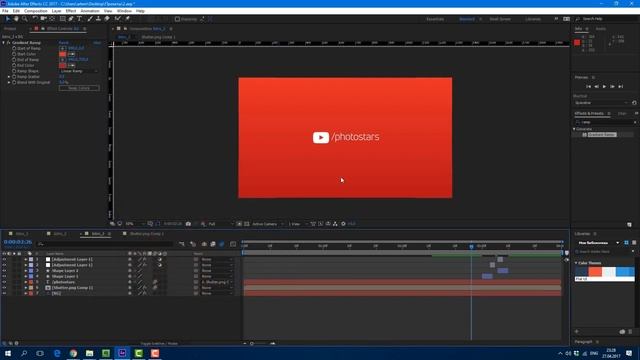Viewport: 640px width, 360px height.
Task: Click the Start Color red swatch
Action: (x=62, y=54)
